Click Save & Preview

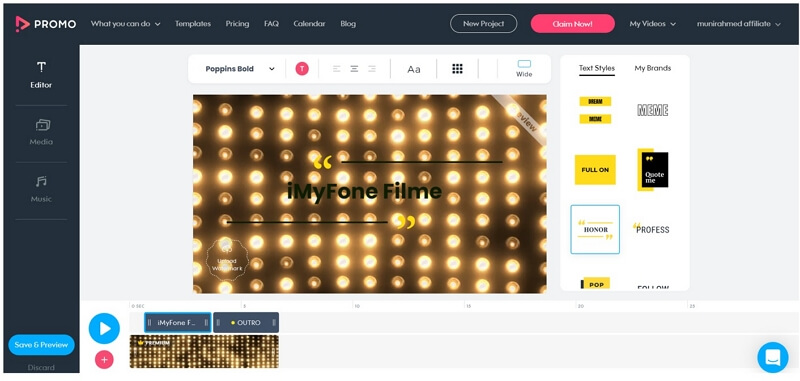click(x=41, y=345)
